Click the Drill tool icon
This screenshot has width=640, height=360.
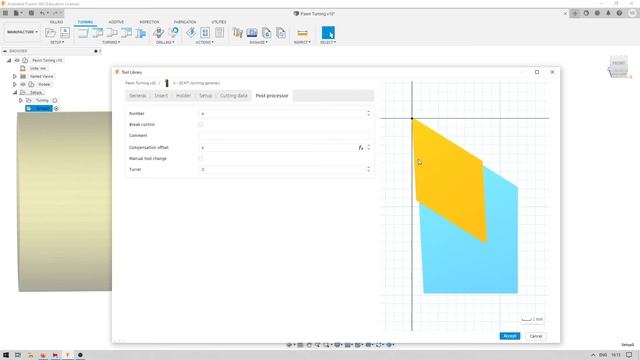coord(159,32)
